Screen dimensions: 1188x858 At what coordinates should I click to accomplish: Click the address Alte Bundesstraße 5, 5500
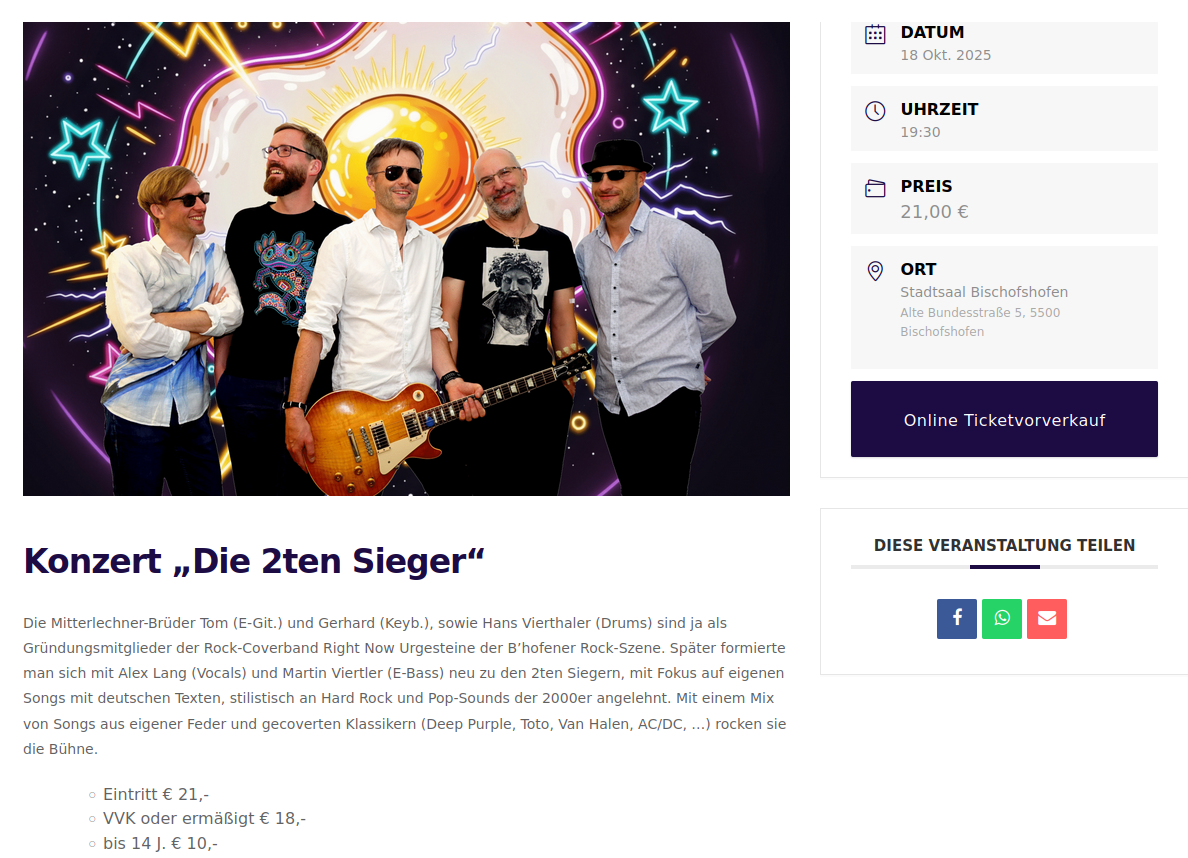[x=980, y=312]
